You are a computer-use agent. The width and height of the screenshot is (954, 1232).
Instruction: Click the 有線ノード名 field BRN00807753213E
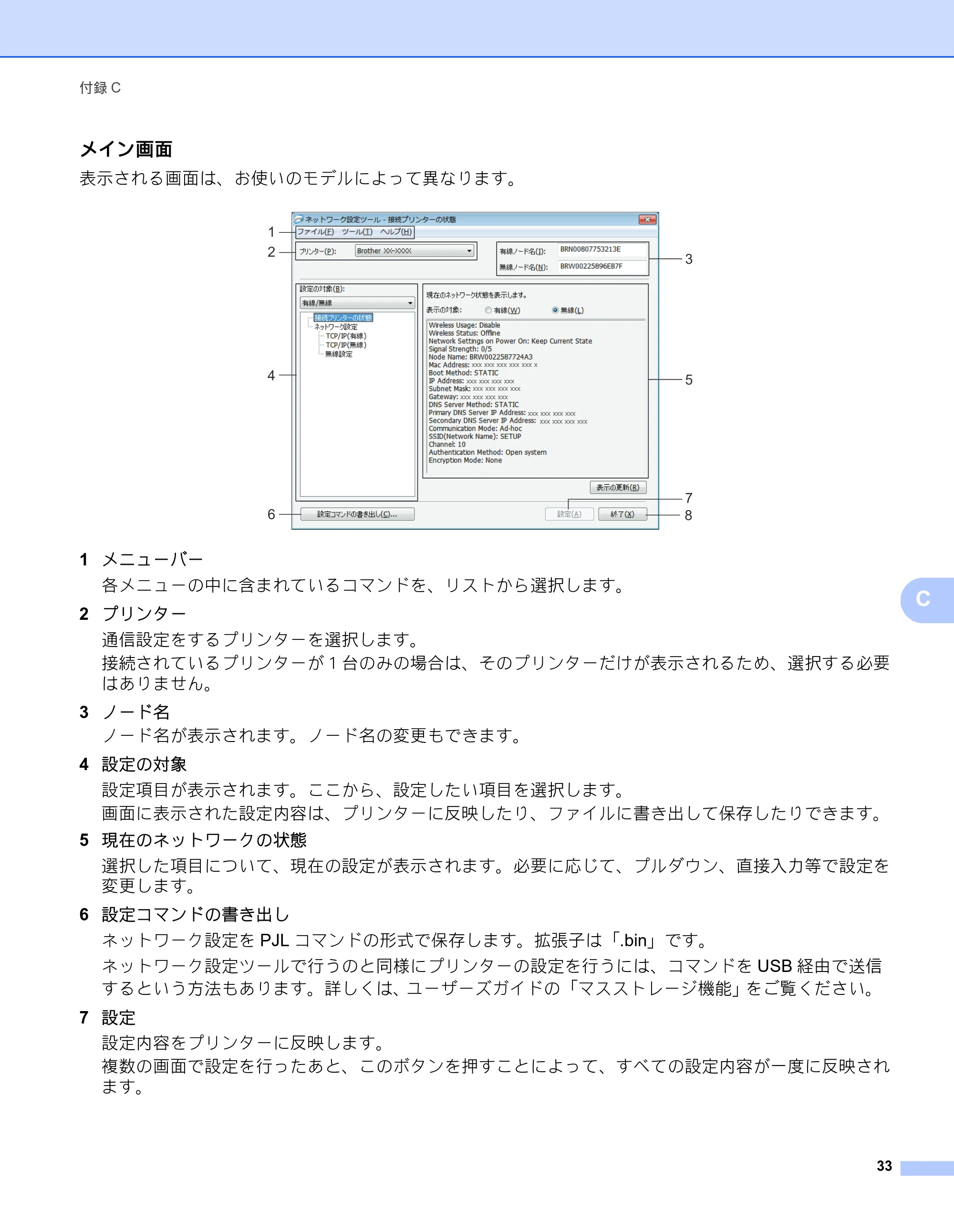[x=601, y=250]
